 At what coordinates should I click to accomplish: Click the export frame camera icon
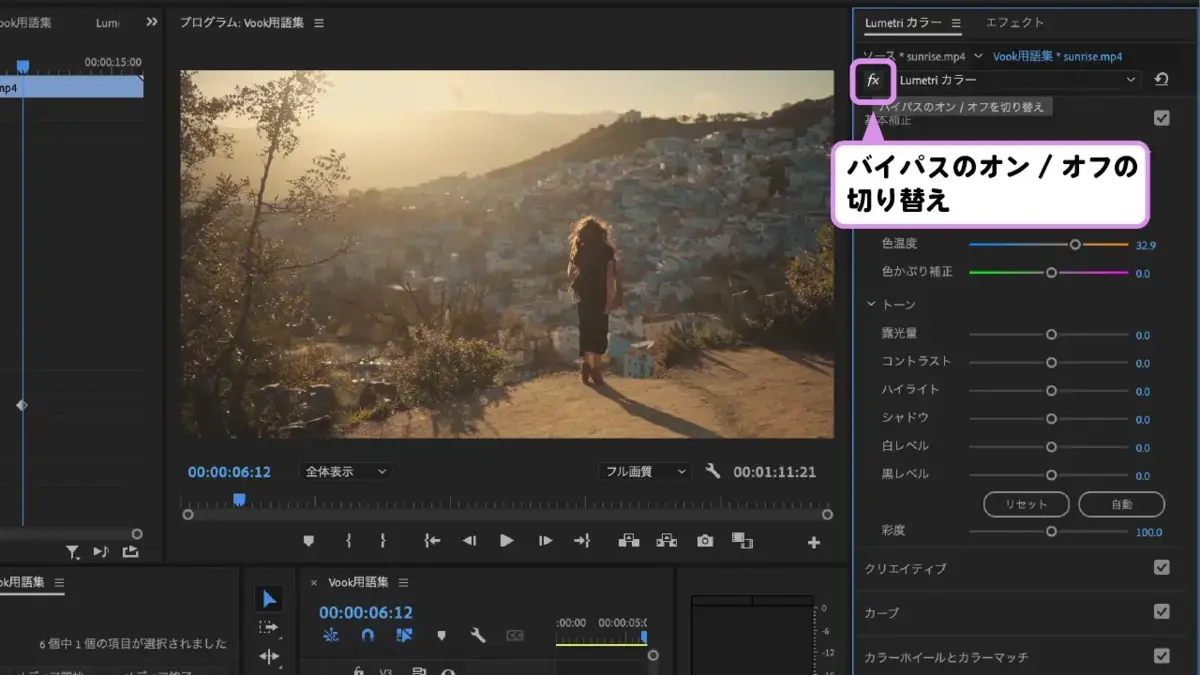tap(705, 541)
